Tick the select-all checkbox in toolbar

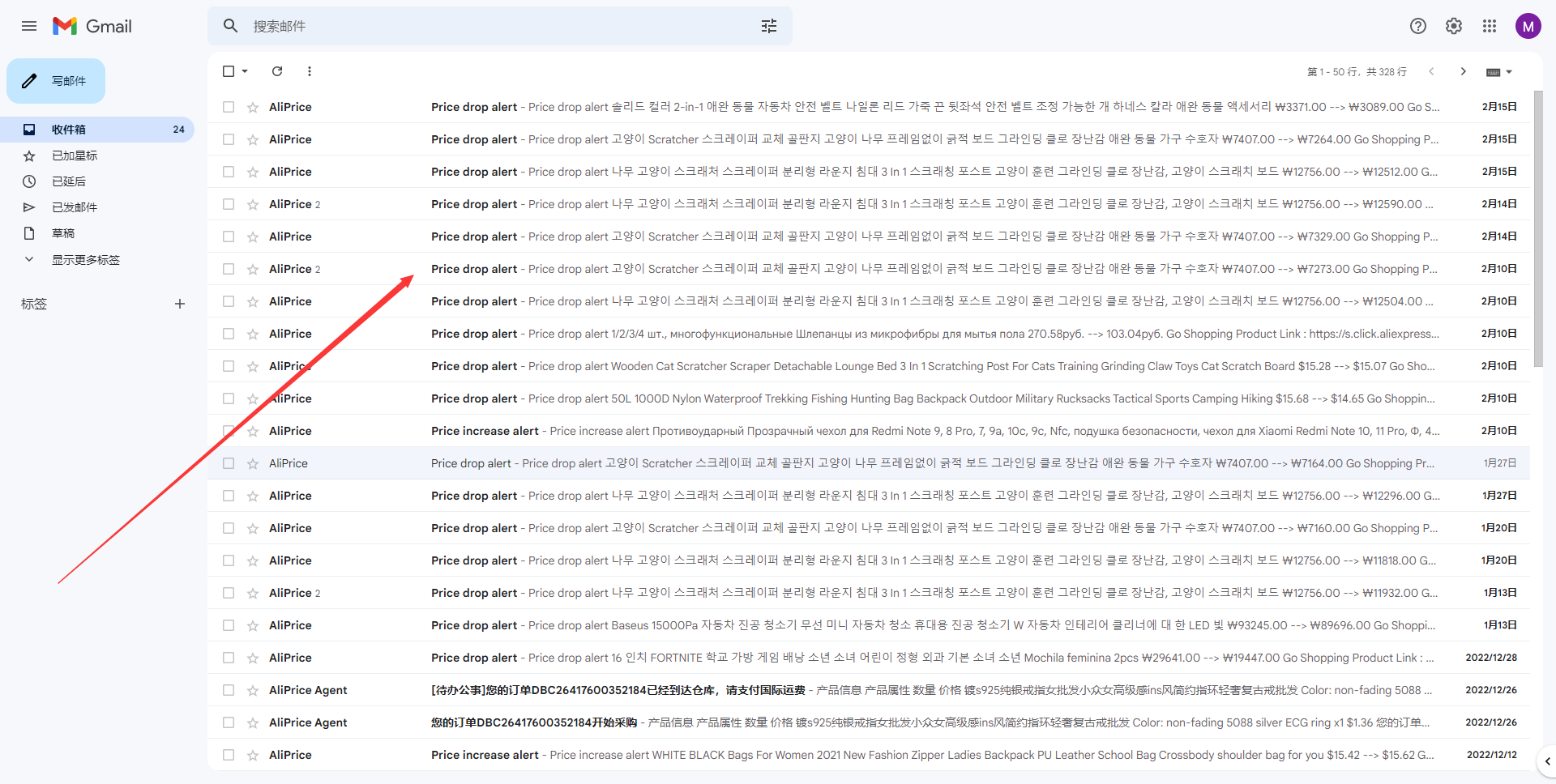coord(229,71)
